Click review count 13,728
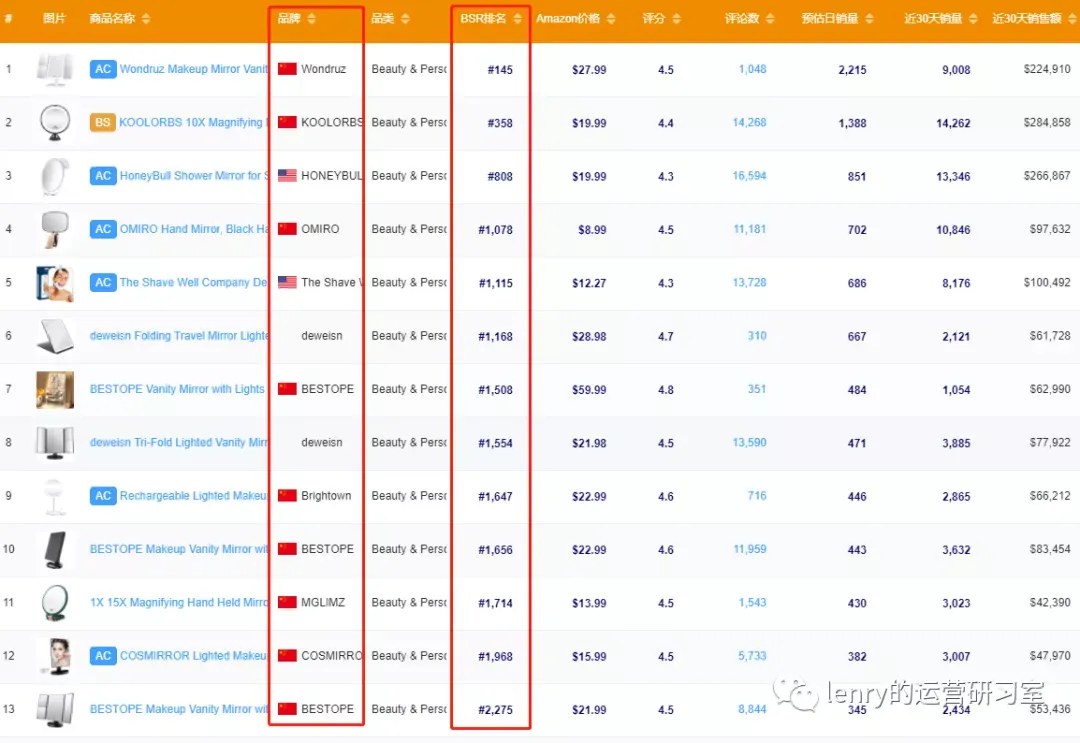The width and height of the screenshot is (1080, 743). pos(749,282)
